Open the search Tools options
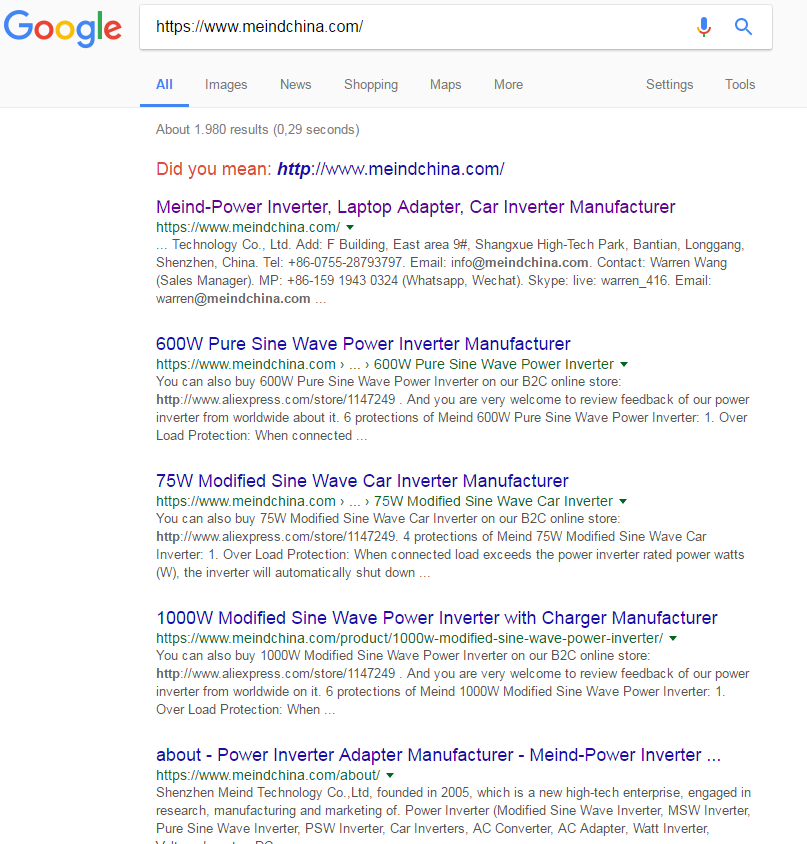This screenshot has width=807, height=844. pyautogui.click(x=740, y=85)
